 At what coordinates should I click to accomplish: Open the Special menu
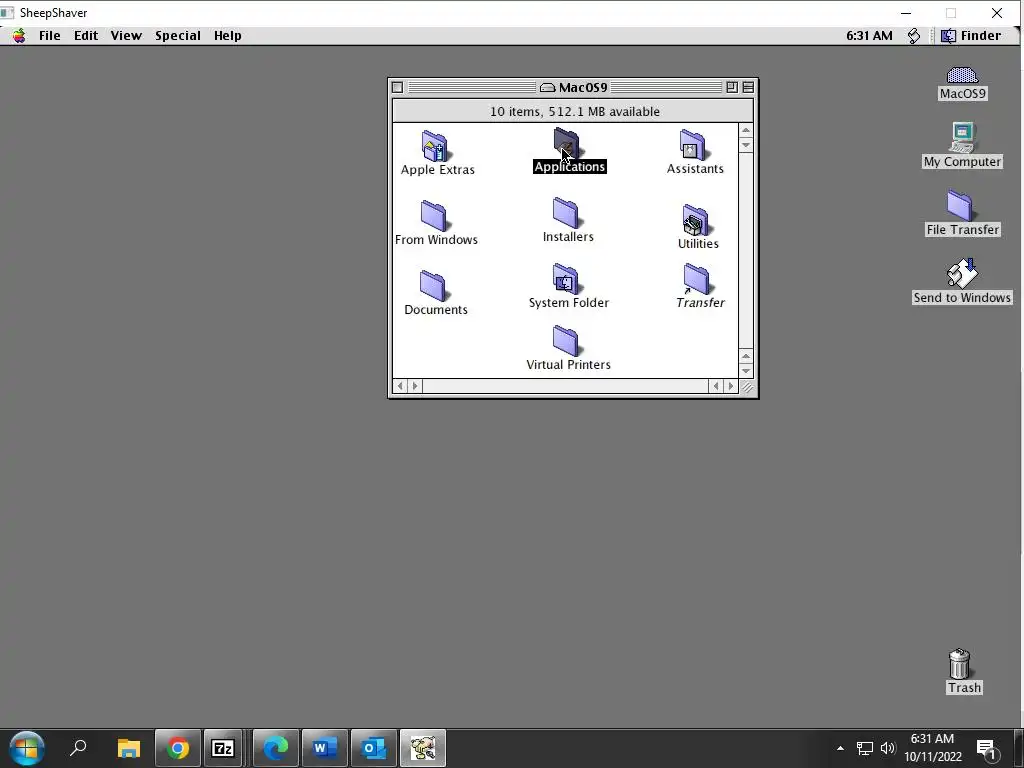click(178, 36)
